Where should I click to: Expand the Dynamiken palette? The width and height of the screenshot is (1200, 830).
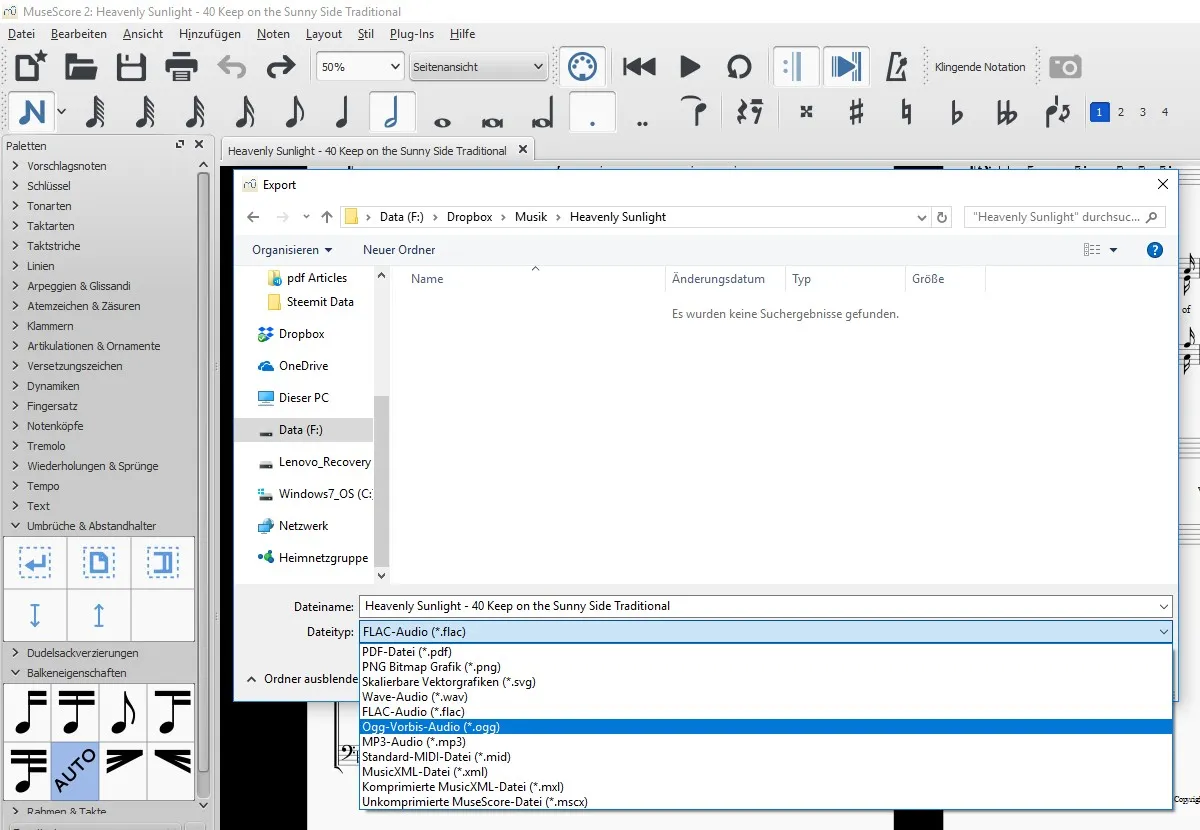point(53,386)
